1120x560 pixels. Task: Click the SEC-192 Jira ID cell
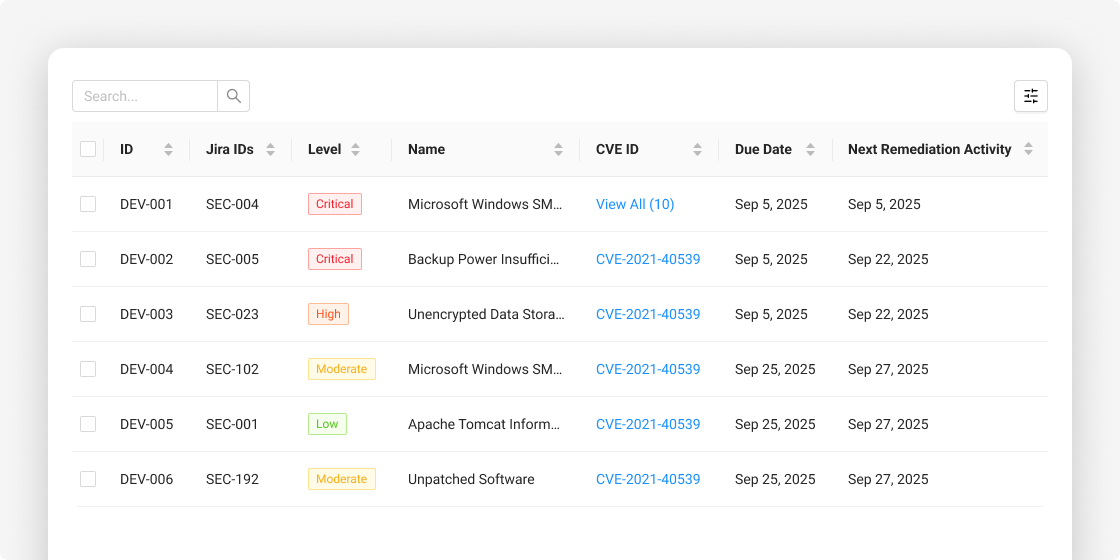pos(232,479)
